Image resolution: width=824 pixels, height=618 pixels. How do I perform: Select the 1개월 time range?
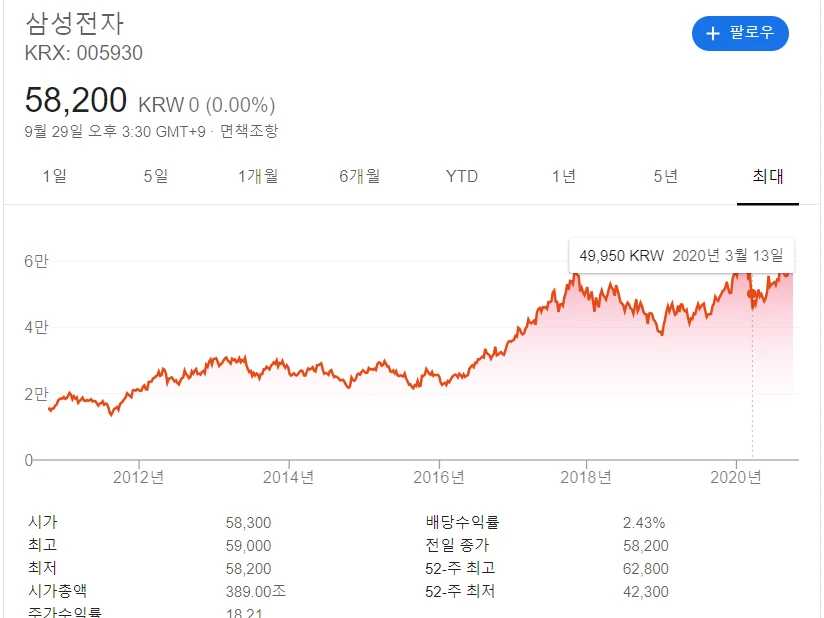tap(257, 175)
